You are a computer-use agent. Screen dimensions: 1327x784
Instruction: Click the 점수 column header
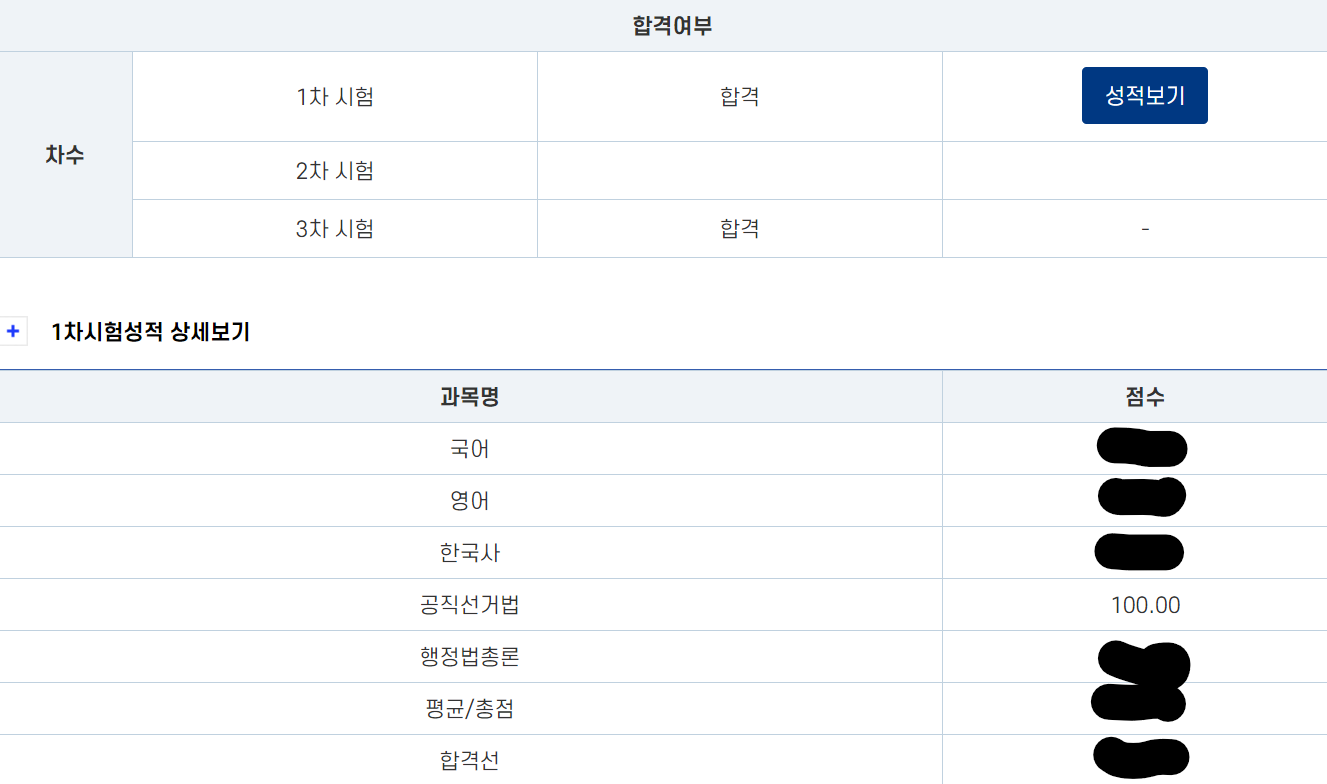pyautogui.click(x=1145, y=397)
